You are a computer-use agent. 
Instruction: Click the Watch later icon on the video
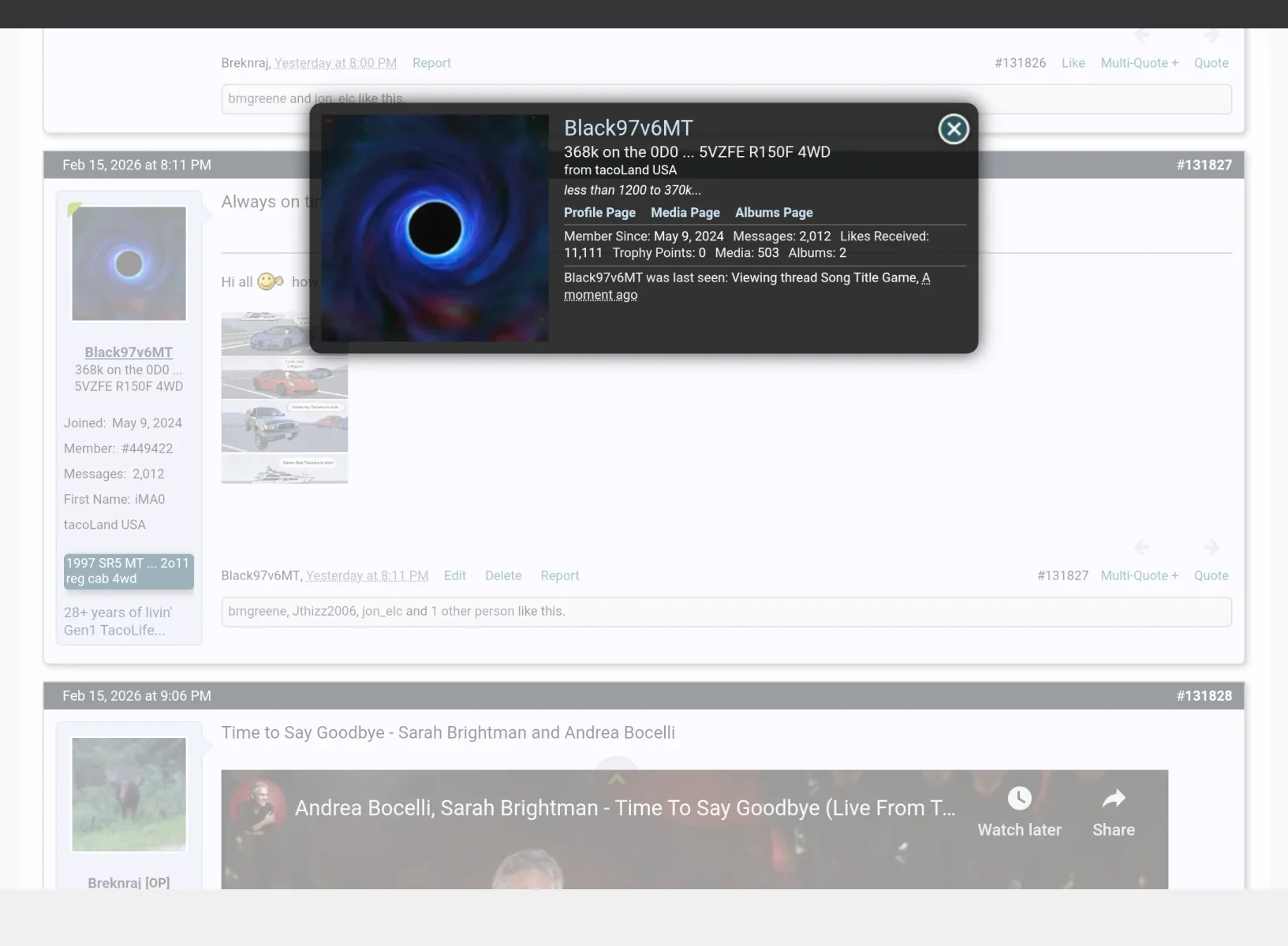click(1019, 798)
